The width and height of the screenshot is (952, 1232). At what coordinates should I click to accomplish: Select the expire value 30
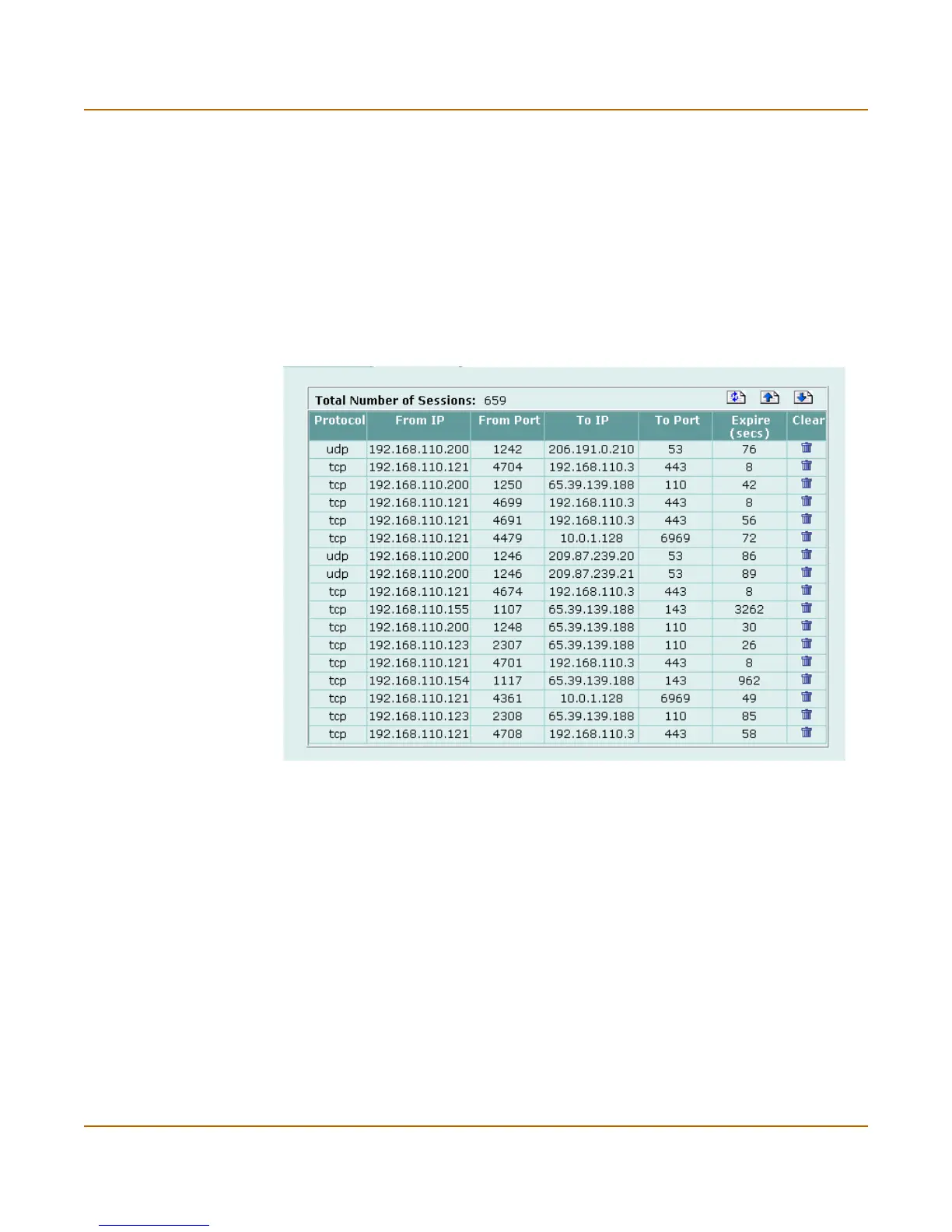click(749, 627)
